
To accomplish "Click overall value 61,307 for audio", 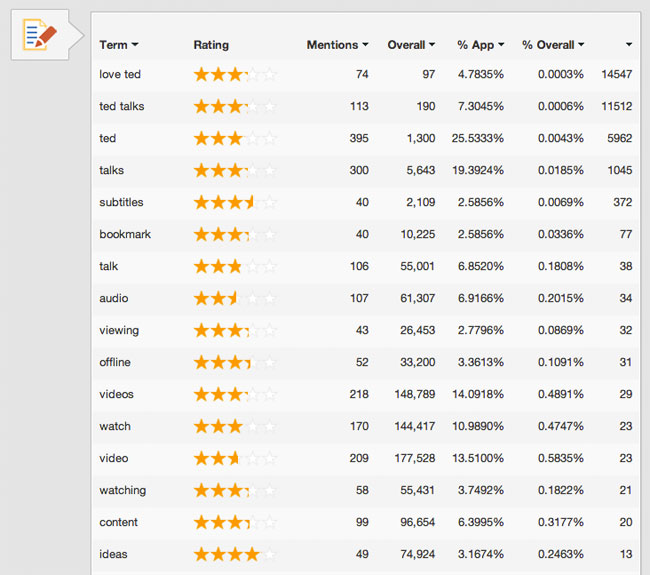I will 418,298.
